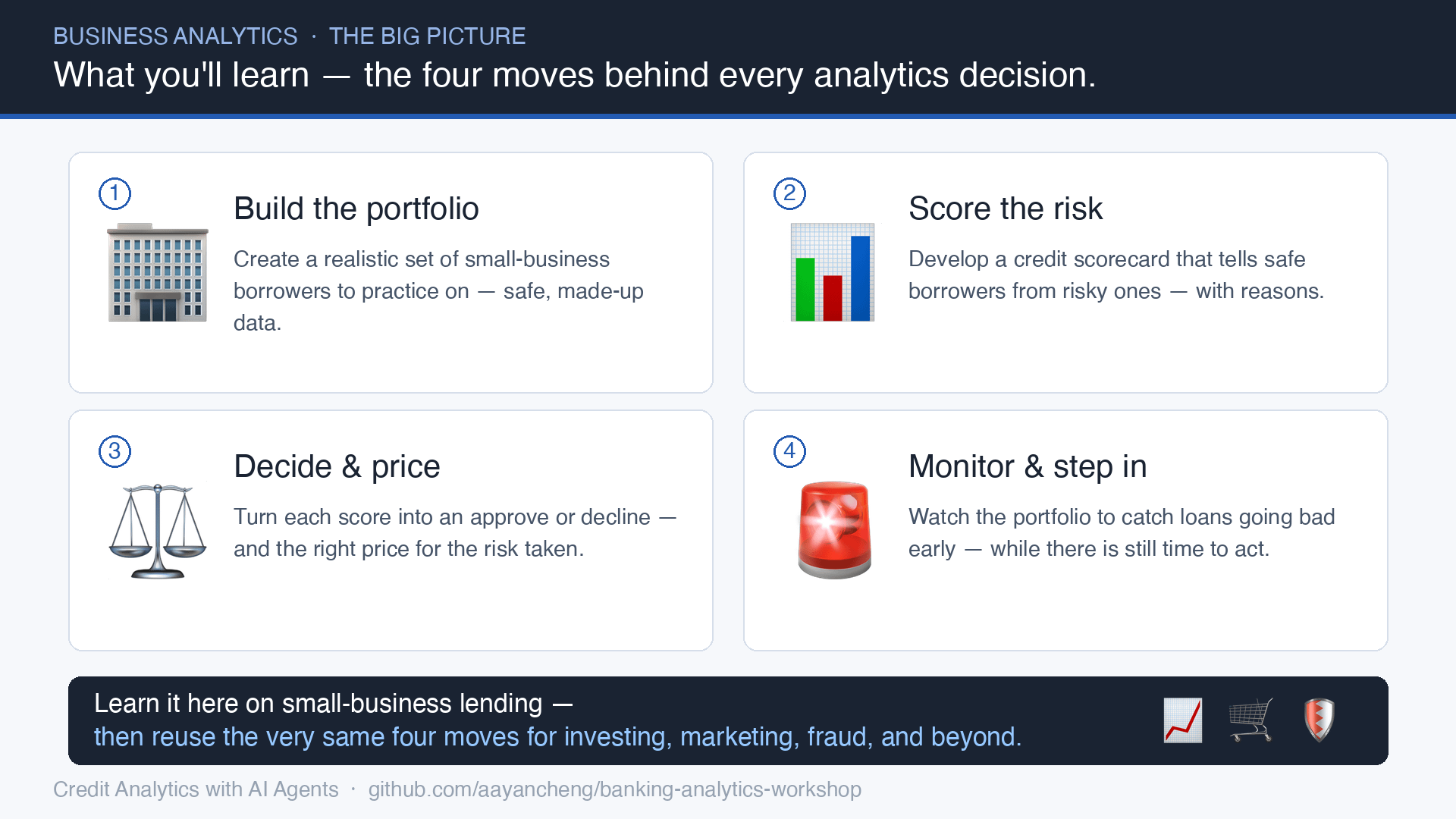Screen dimensions: 1456x819
Task: Click the circled number 4 badge
Action: point(789,451)
